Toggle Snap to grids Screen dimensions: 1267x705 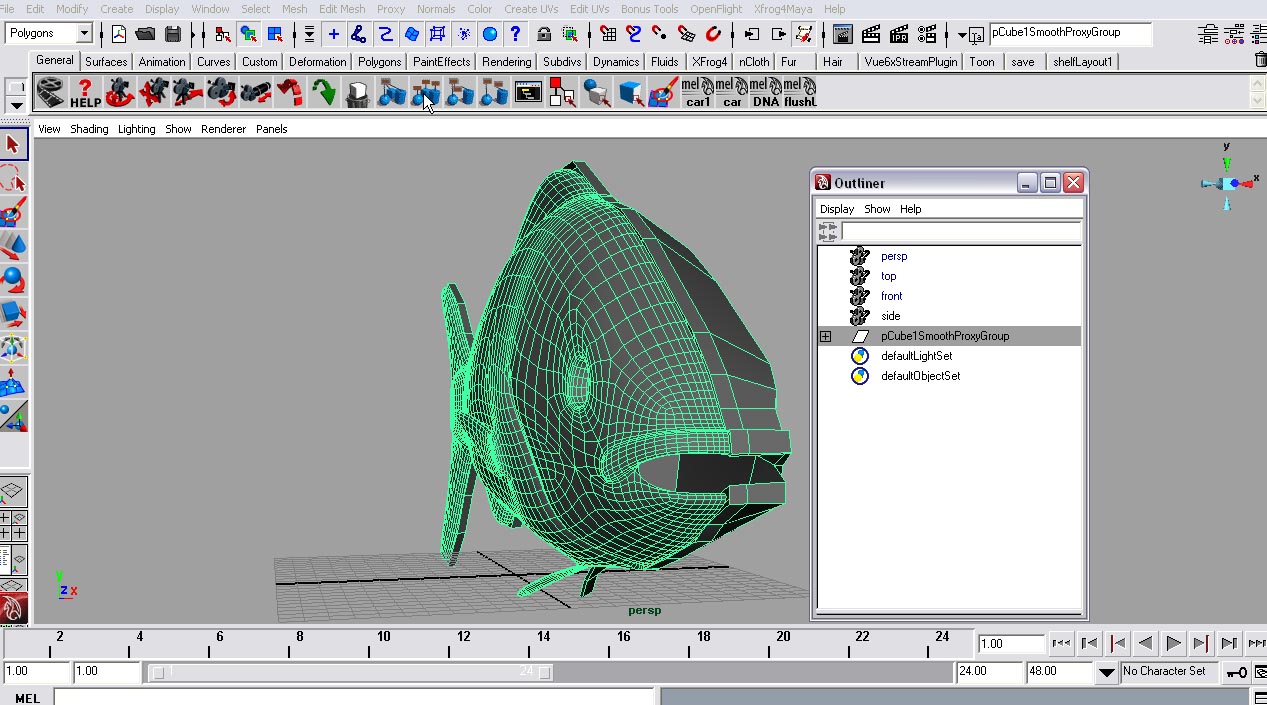coord(608,34)
